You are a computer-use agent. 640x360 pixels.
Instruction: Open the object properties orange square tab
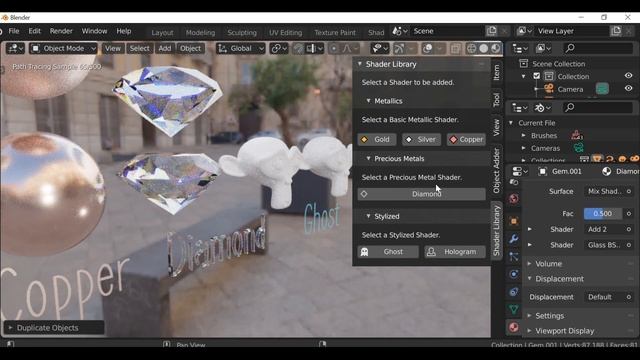tap(514, 221)
